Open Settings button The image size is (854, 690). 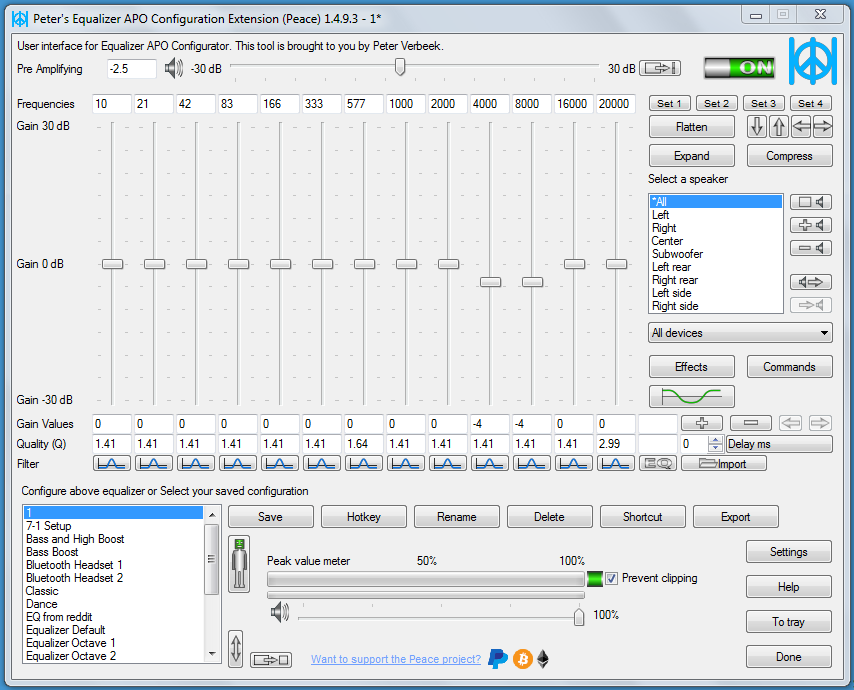pos(789,552)
